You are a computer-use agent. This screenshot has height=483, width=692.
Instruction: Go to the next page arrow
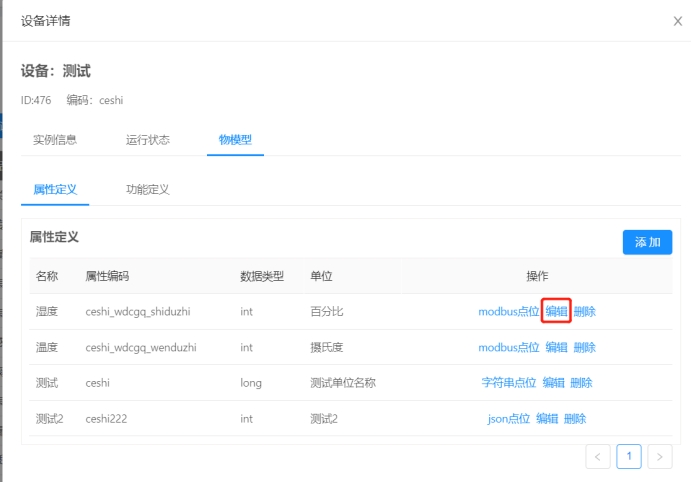tap(660, 457)
